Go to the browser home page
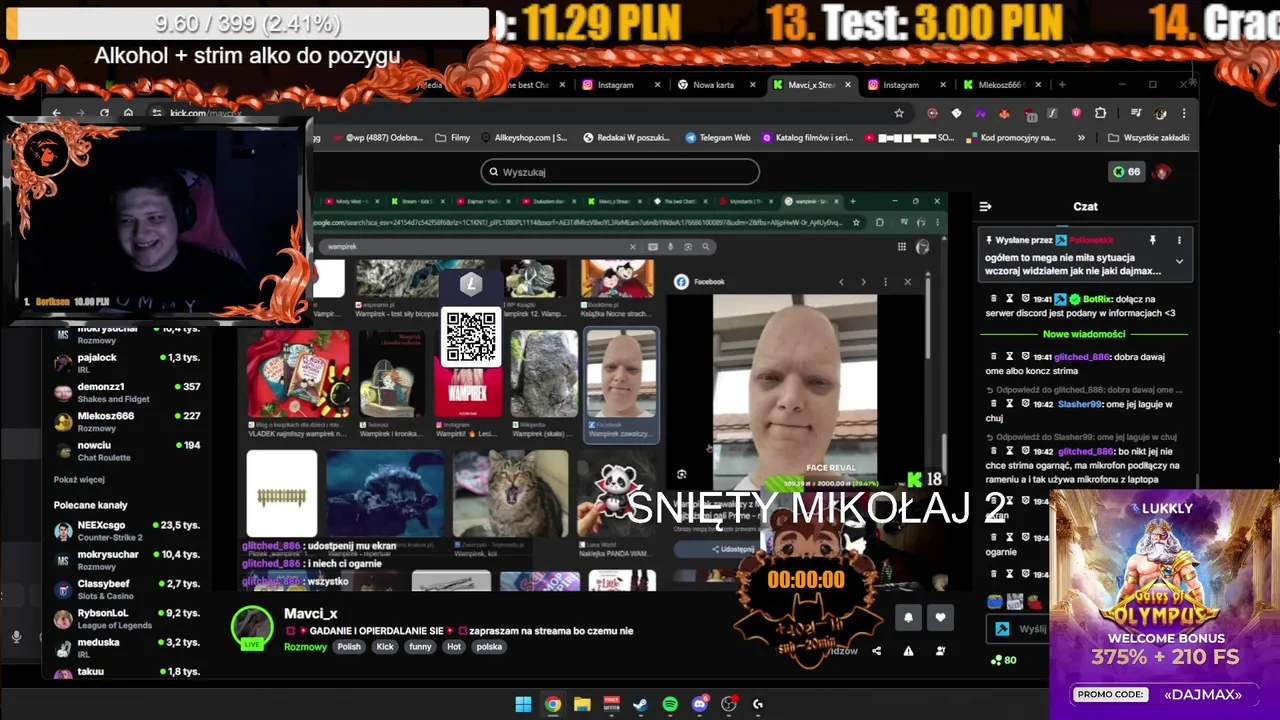This screenshot has width=1280, height=720. pyautogui.click(x=128, y=113)
